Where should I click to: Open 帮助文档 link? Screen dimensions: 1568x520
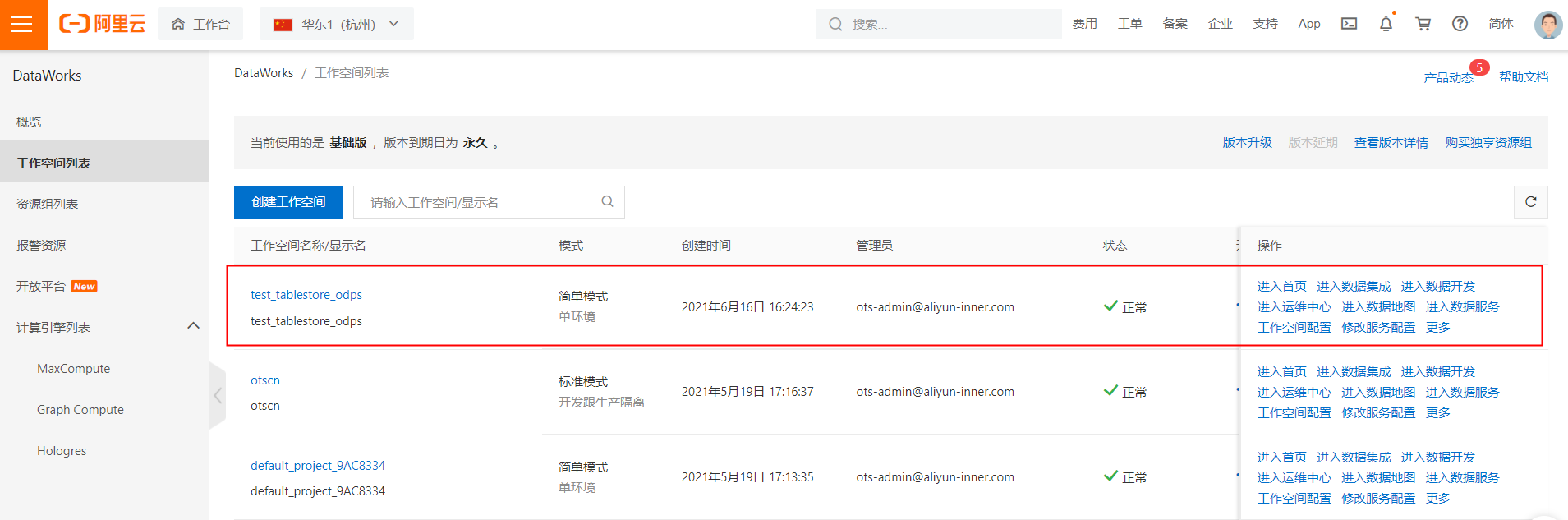click(x=1524, y=76)
